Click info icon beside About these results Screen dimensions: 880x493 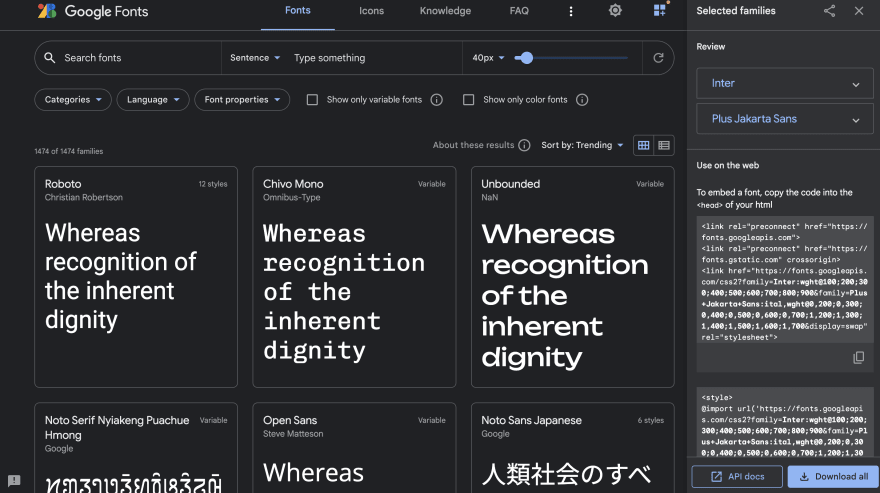pos(524,145)
